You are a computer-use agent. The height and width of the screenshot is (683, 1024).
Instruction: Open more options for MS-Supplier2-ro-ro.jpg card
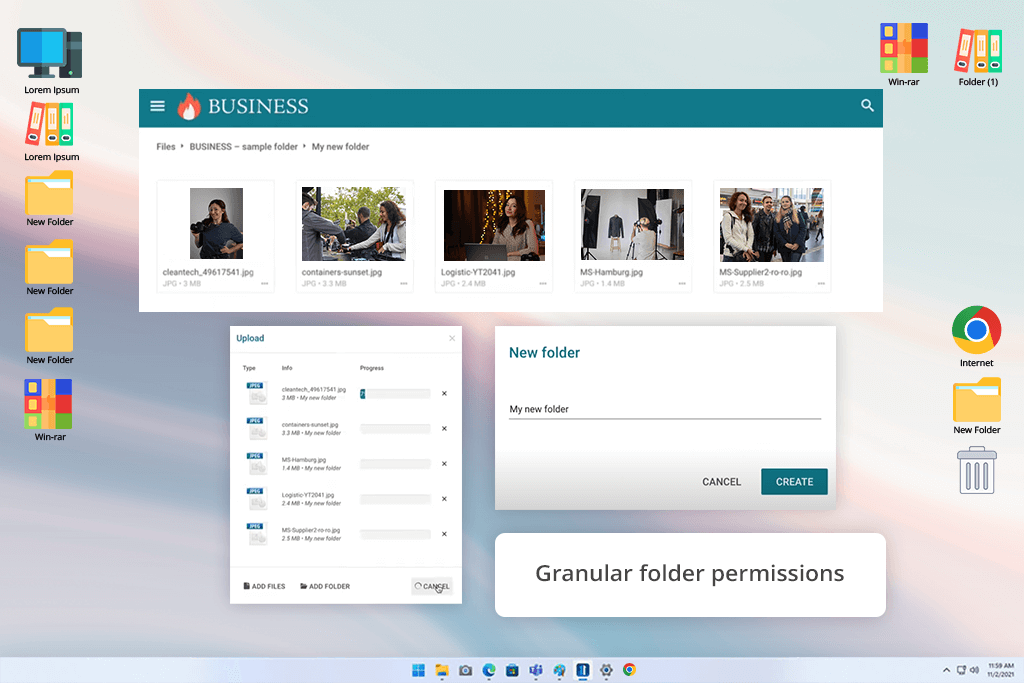[821, 283]
